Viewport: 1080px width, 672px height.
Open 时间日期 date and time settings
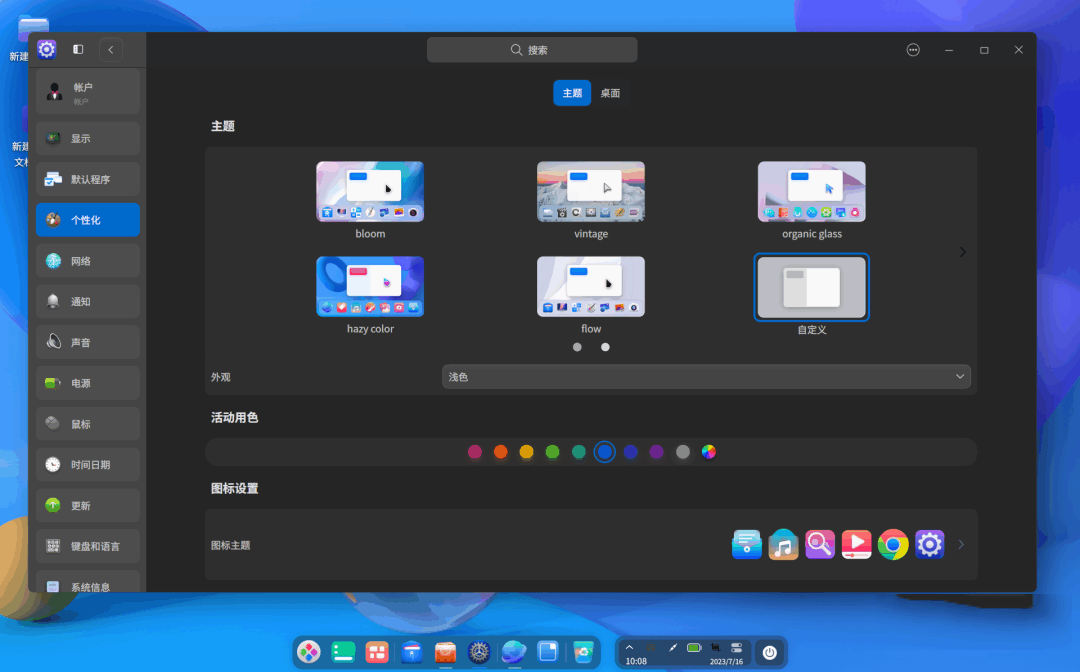coord(87,465)
